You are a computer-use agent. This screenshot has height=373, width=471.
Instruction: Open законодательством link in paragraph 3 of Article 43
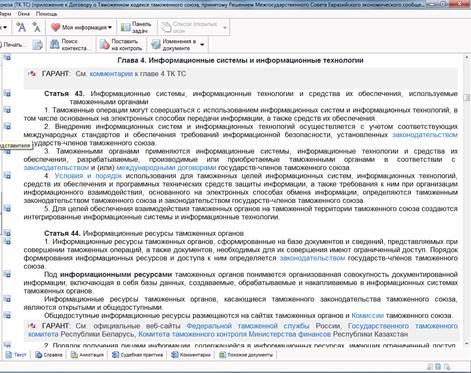56,167
